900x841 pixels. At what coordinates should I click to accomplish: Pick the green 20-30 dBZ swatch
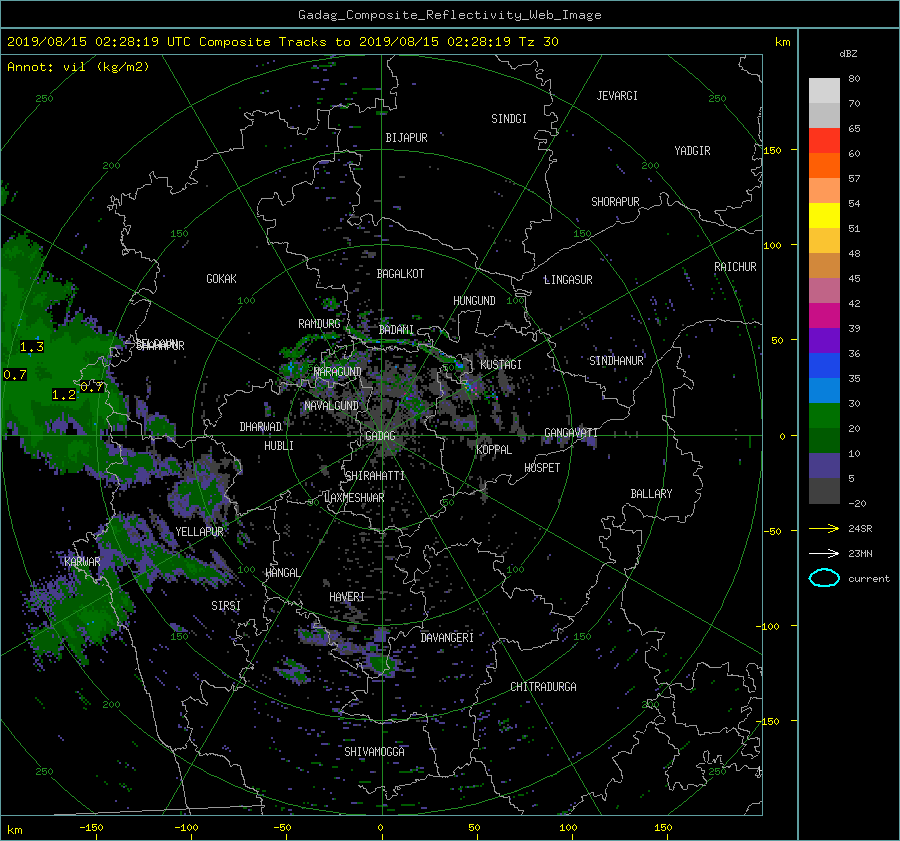coord(824,416)
